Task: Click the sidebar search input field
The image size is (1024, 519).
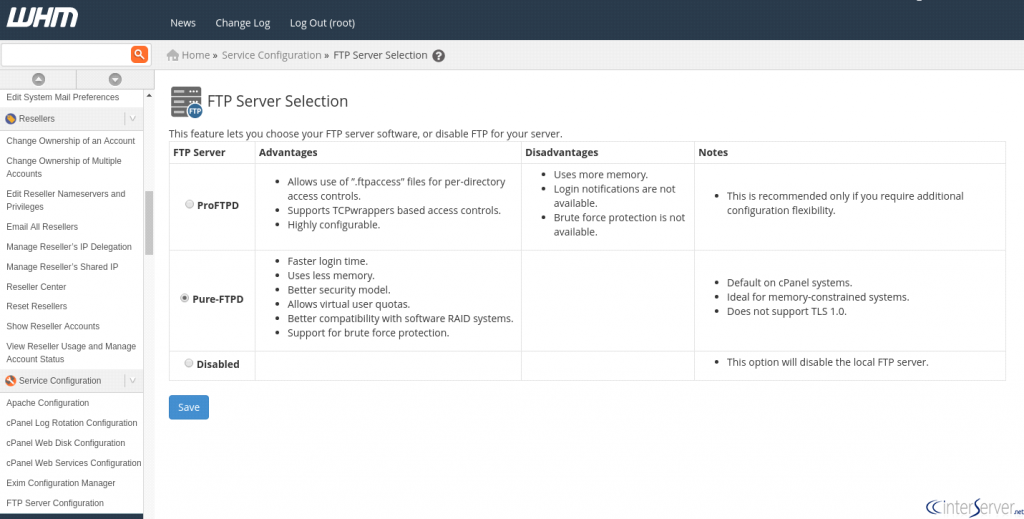Action: pos(65,54)
